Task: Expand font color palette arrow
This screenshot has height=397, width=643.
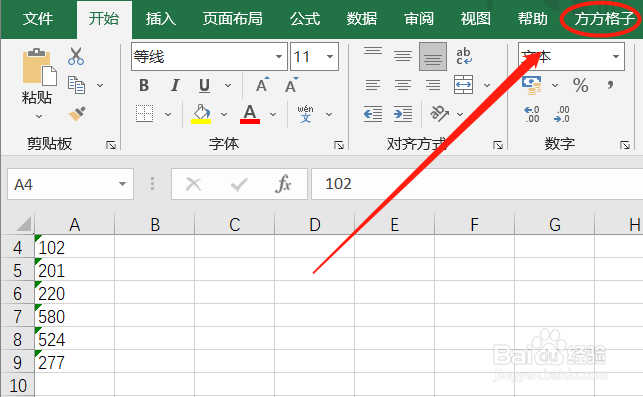Action: [x=273, y=114]
